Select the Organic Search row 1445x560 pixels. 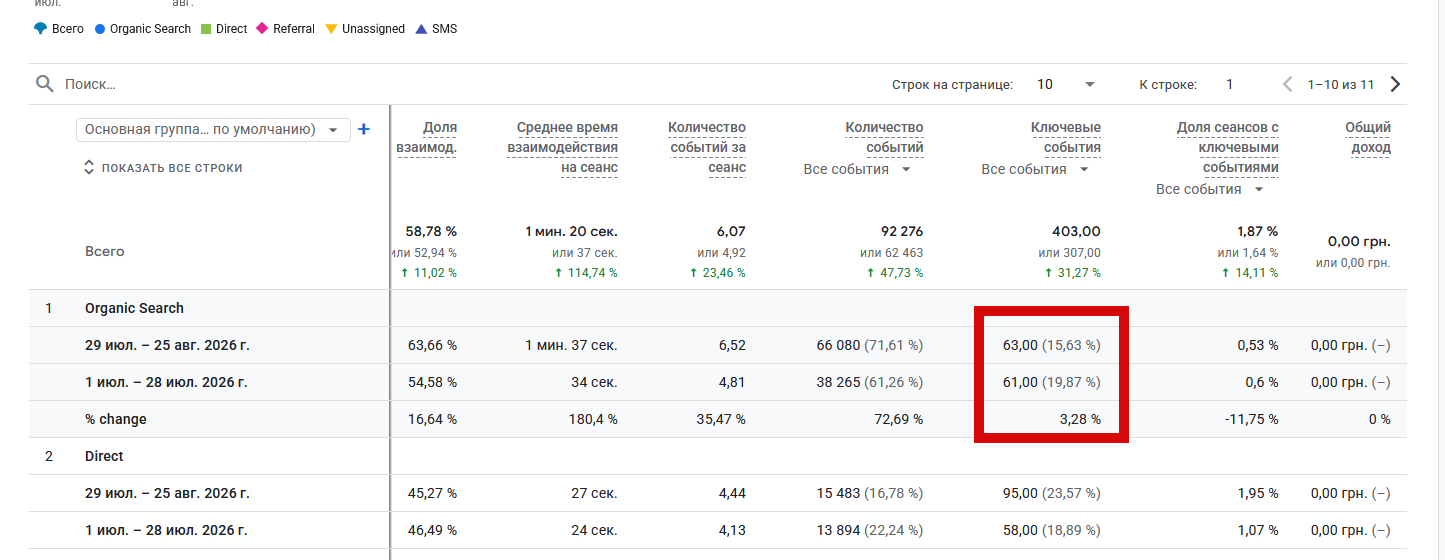(x=718, y=308)
